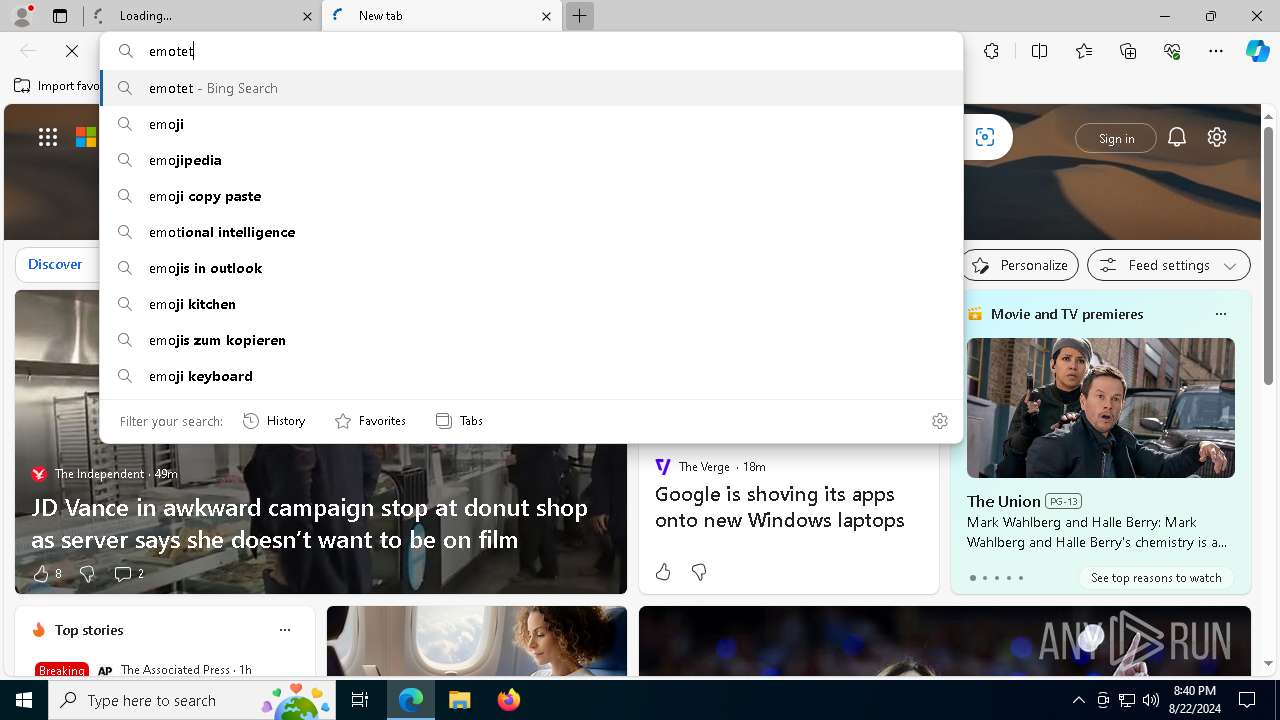Close the Loading tab
This screenshot has height=720, width=1280.
(307, 16)
